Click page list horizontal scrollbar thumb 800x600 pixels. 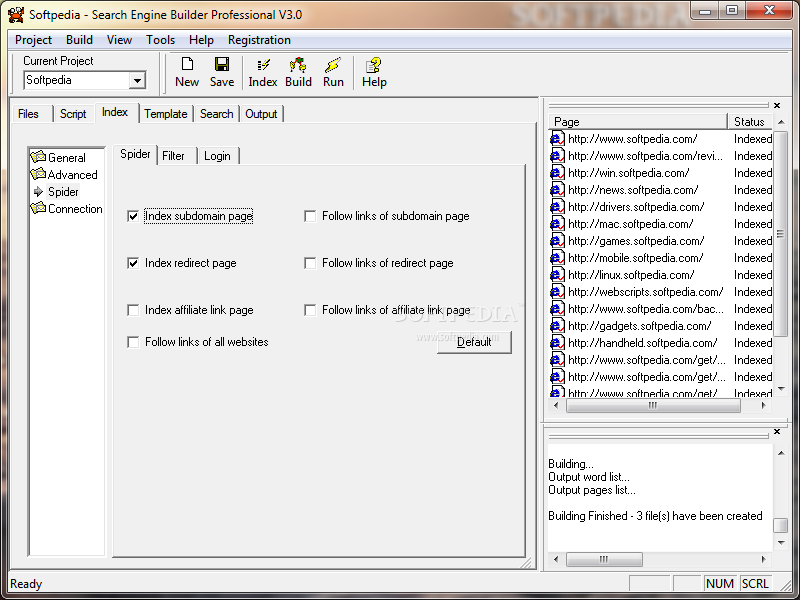point(653,406)
